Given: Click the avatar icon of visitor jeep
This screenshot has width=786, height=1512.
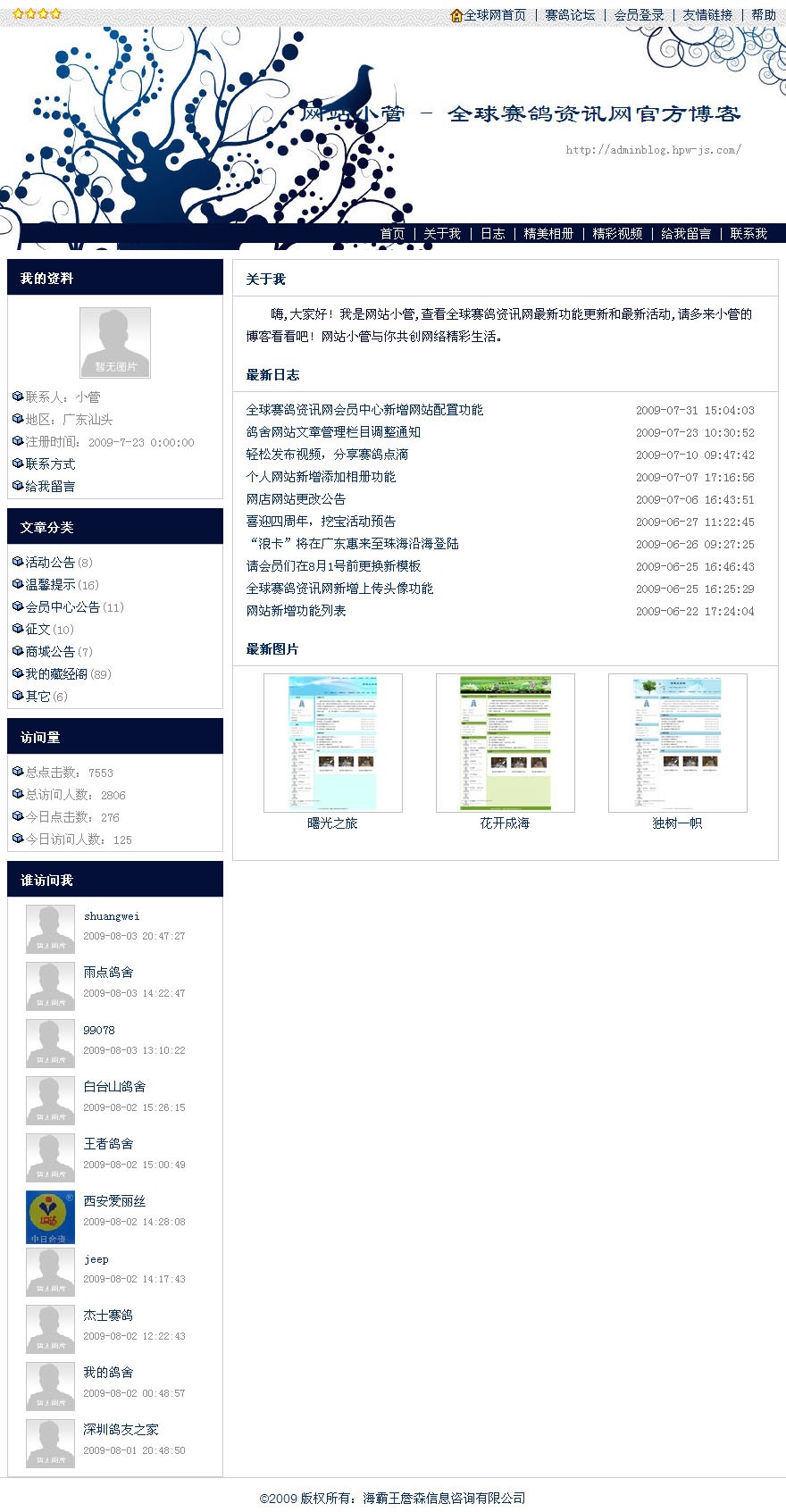Looking at the screenshot, I should (50, 1272).
